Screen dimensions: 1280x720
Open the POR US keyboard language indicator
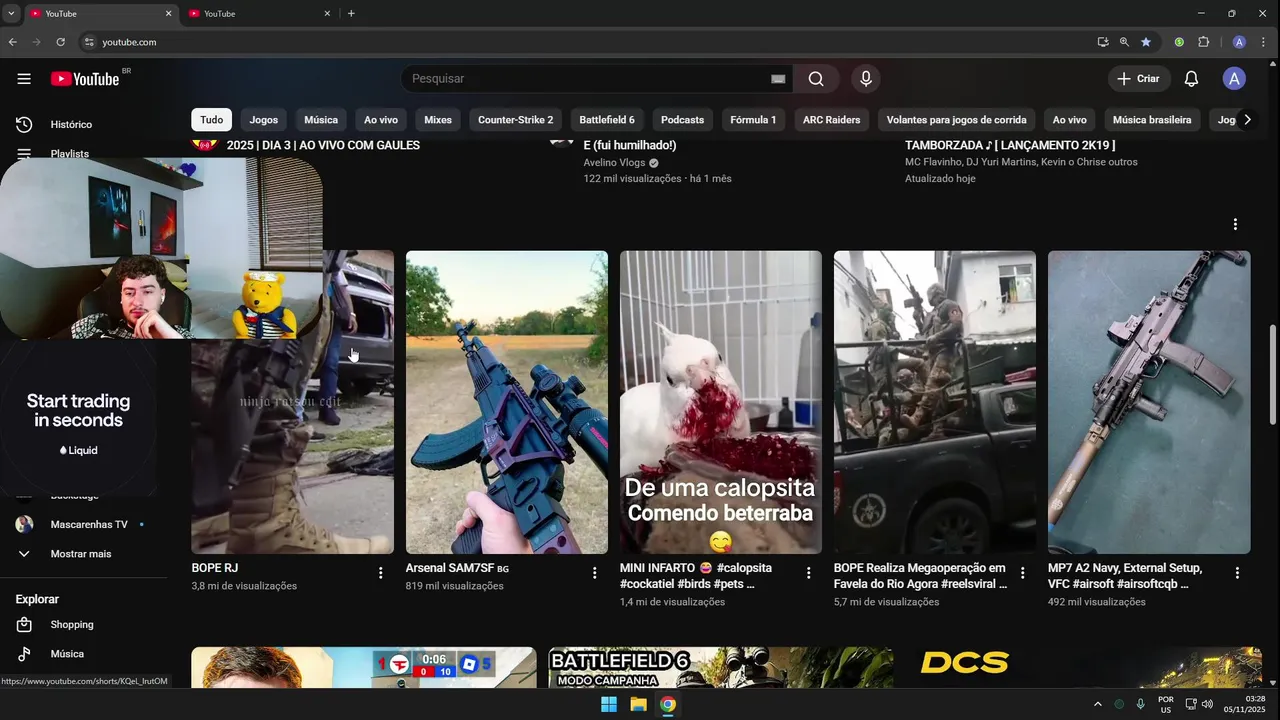tap(1166, 704)
